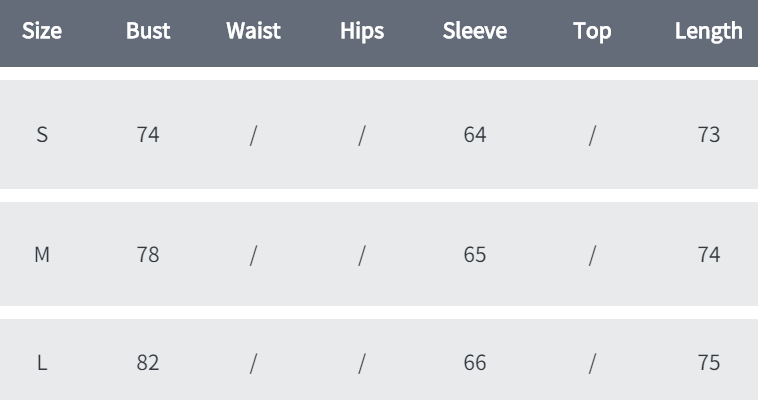Click the Sleeve column header

[x=475, y=31]
